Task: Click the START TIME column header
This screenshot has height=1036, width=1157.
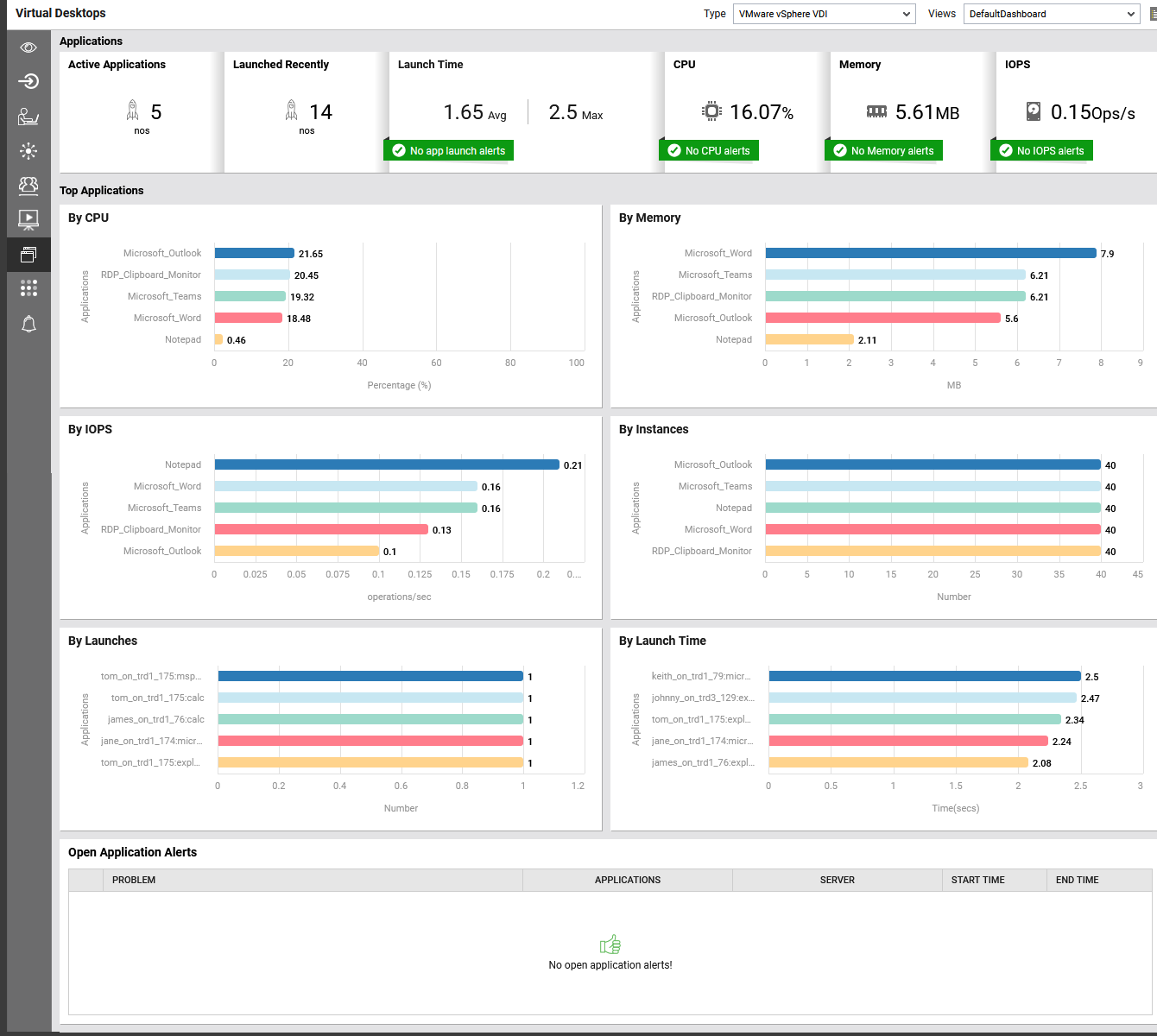Action: point(977,880)
